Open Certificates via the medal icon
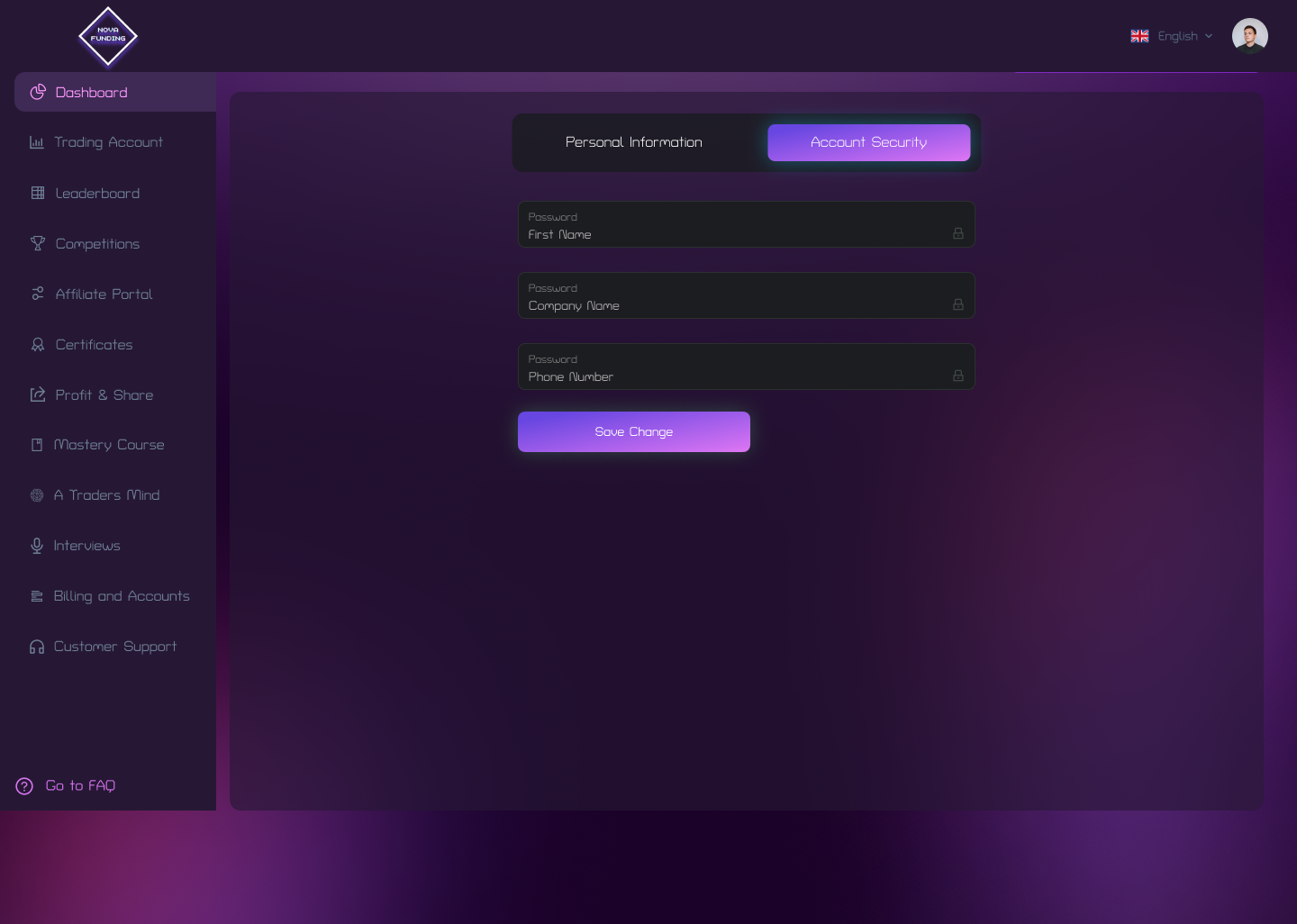This screenshot has width=1297, height=924. 37,344
